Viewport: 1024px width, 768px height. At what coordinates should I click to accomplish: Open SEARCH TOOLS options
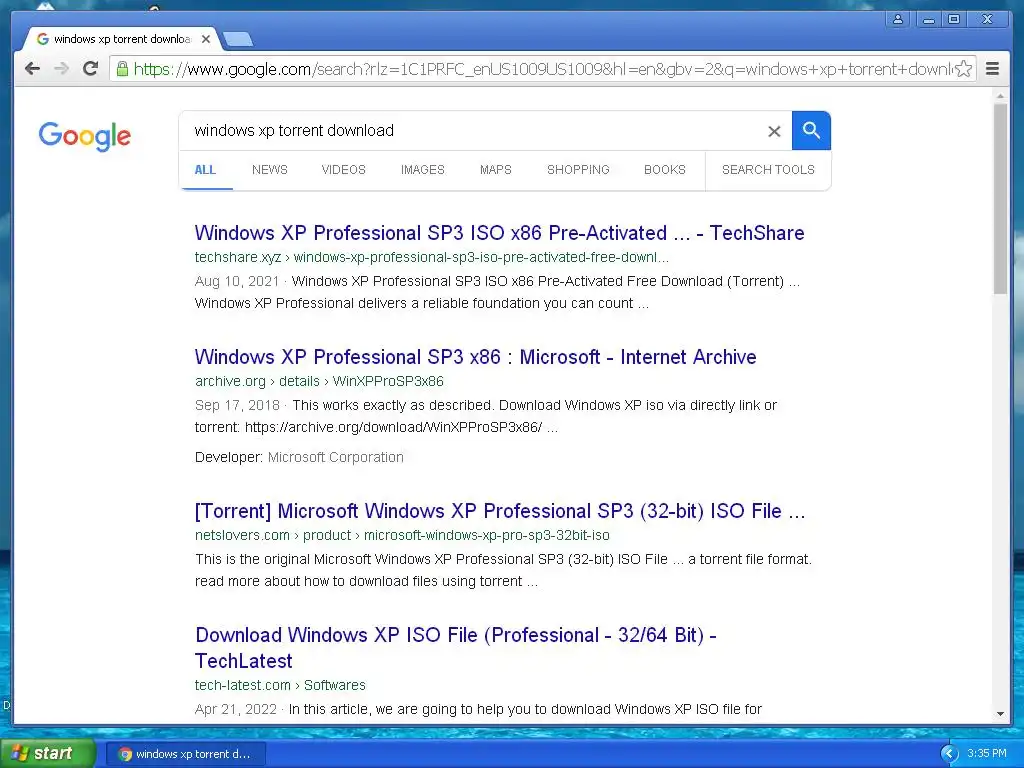coord(768,170)
